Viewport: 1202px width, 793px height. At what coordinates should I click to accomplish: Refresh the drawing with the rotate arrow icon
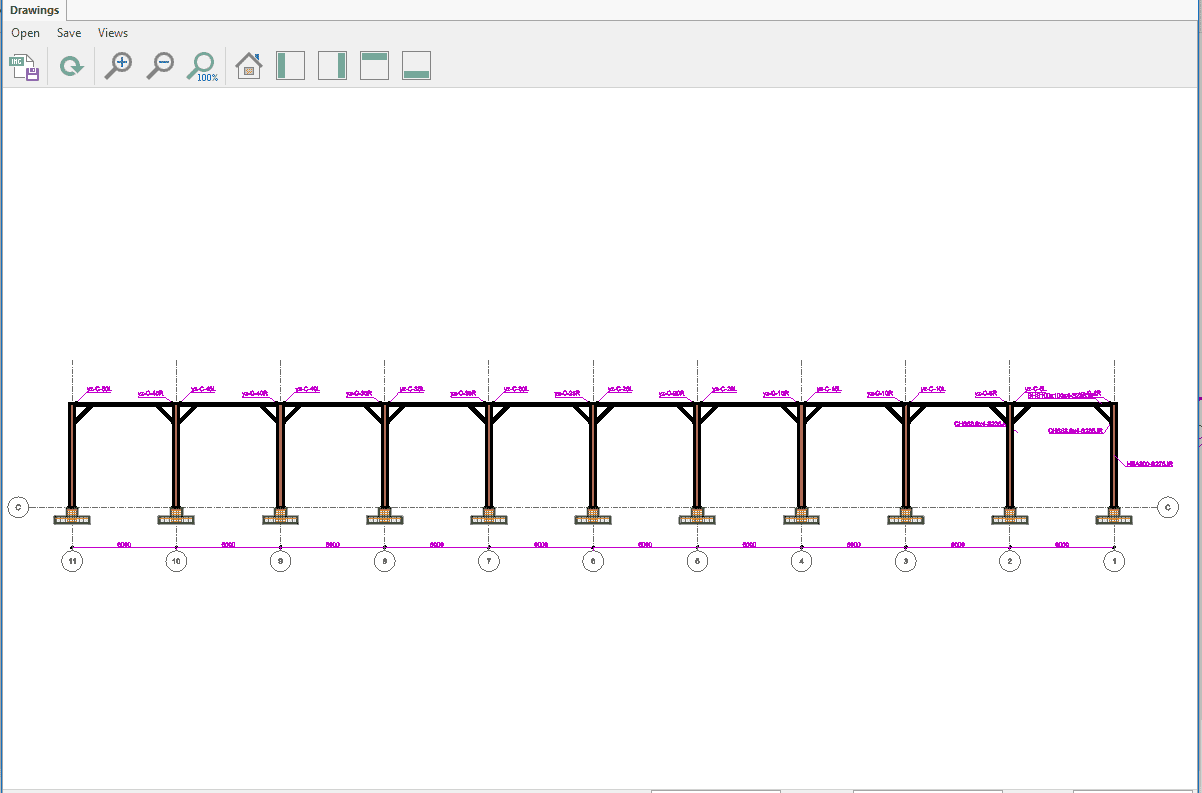tap(71, 67)
